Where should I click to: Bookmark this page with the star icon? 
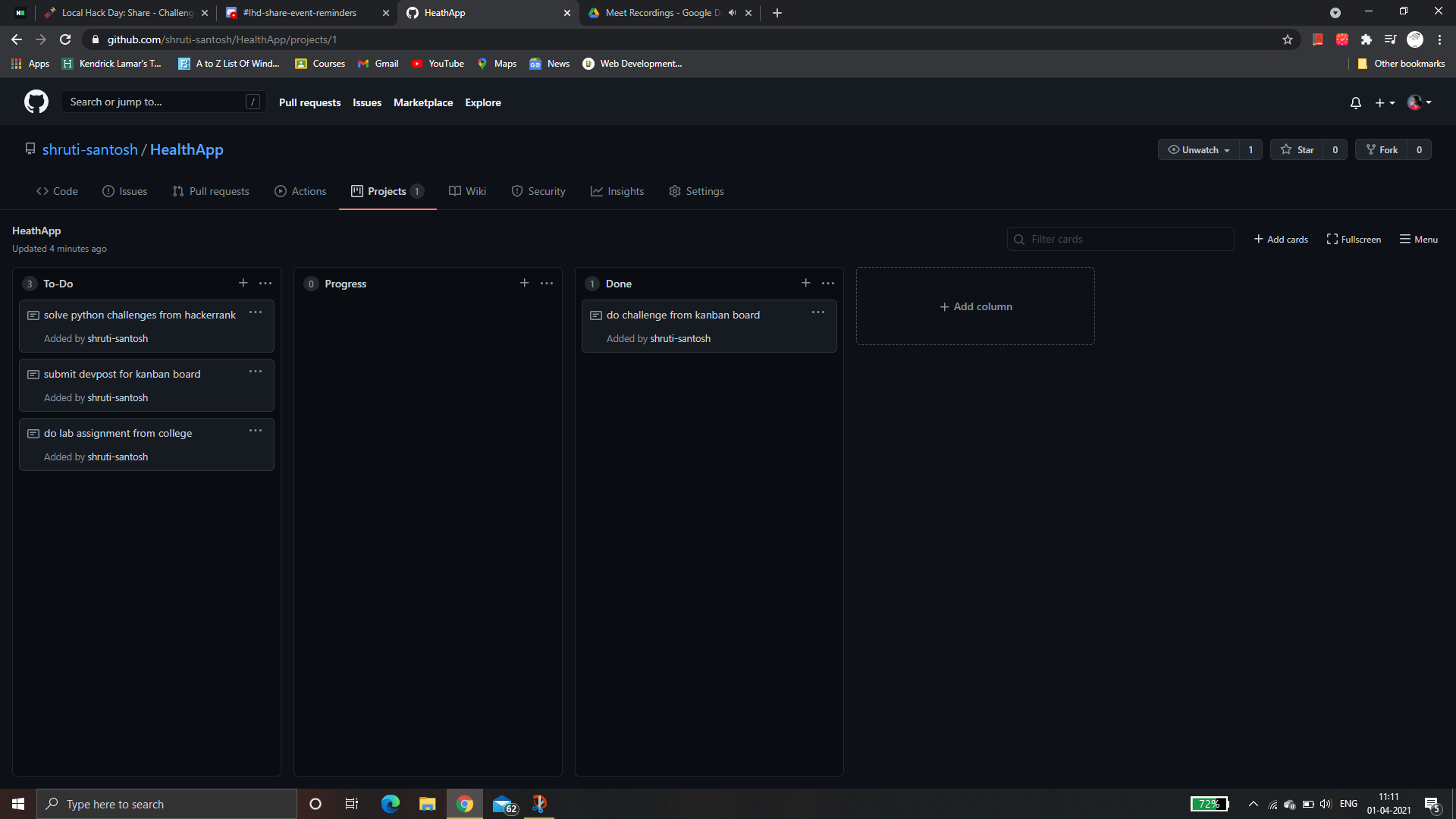coord(1287,39)
